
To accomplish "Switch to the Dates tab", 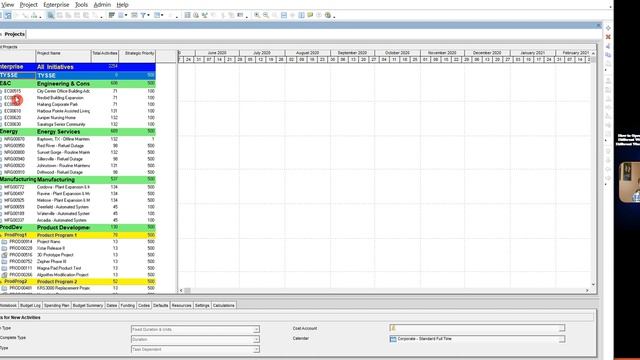I will 112,305.
